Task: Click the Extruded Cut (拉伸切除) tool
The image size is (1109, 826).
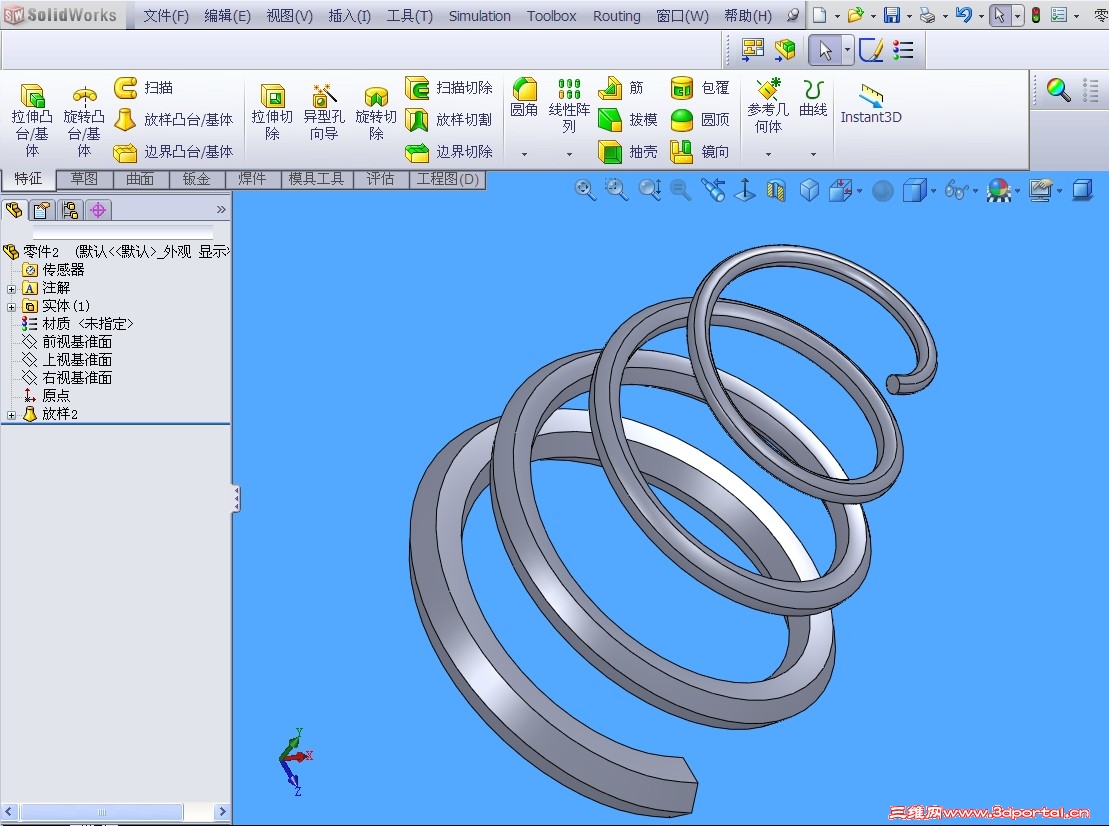Action: click(x=272, y=113)
